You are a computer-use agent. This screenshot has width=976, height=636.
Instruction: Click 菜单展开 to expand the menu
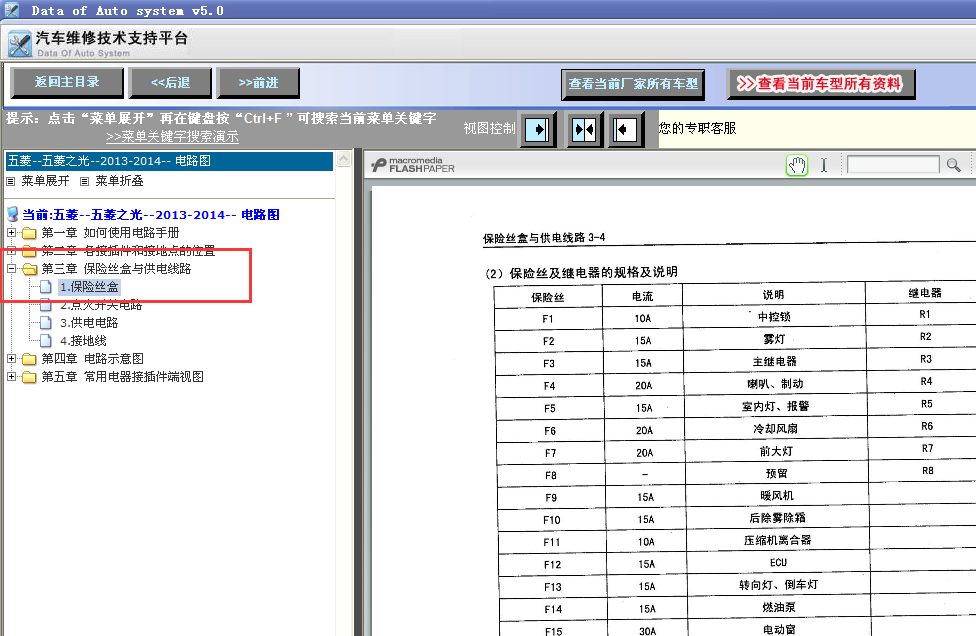(45, 181)
